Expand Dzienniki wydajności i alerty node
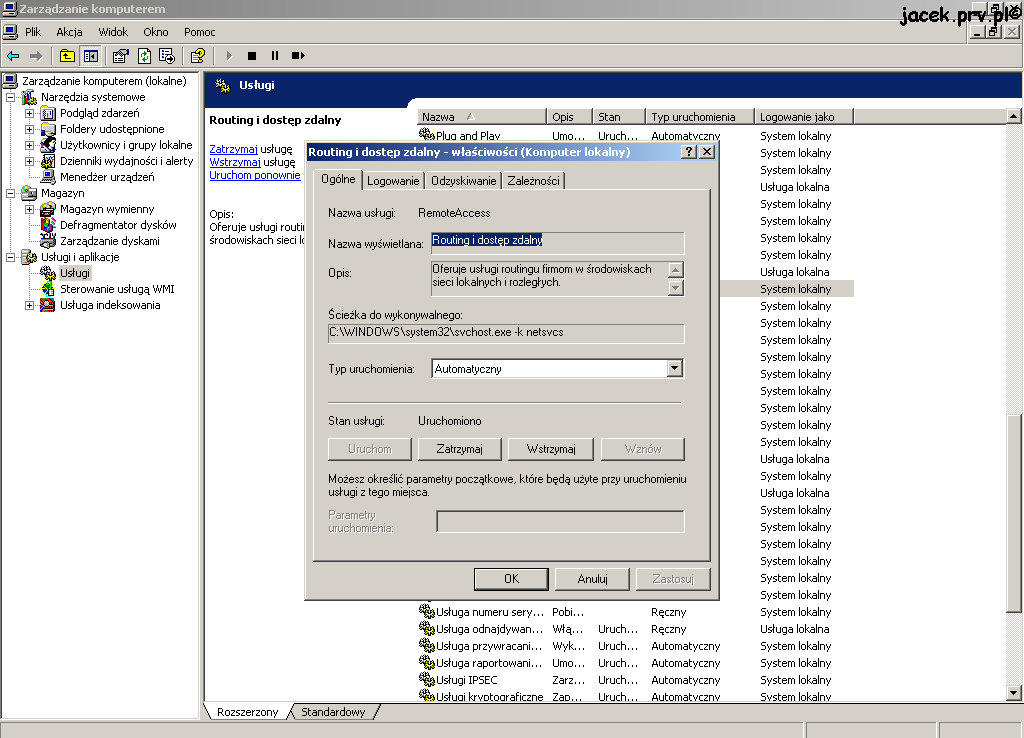This screenshot has height=738, width=1024. pos(29,161)
